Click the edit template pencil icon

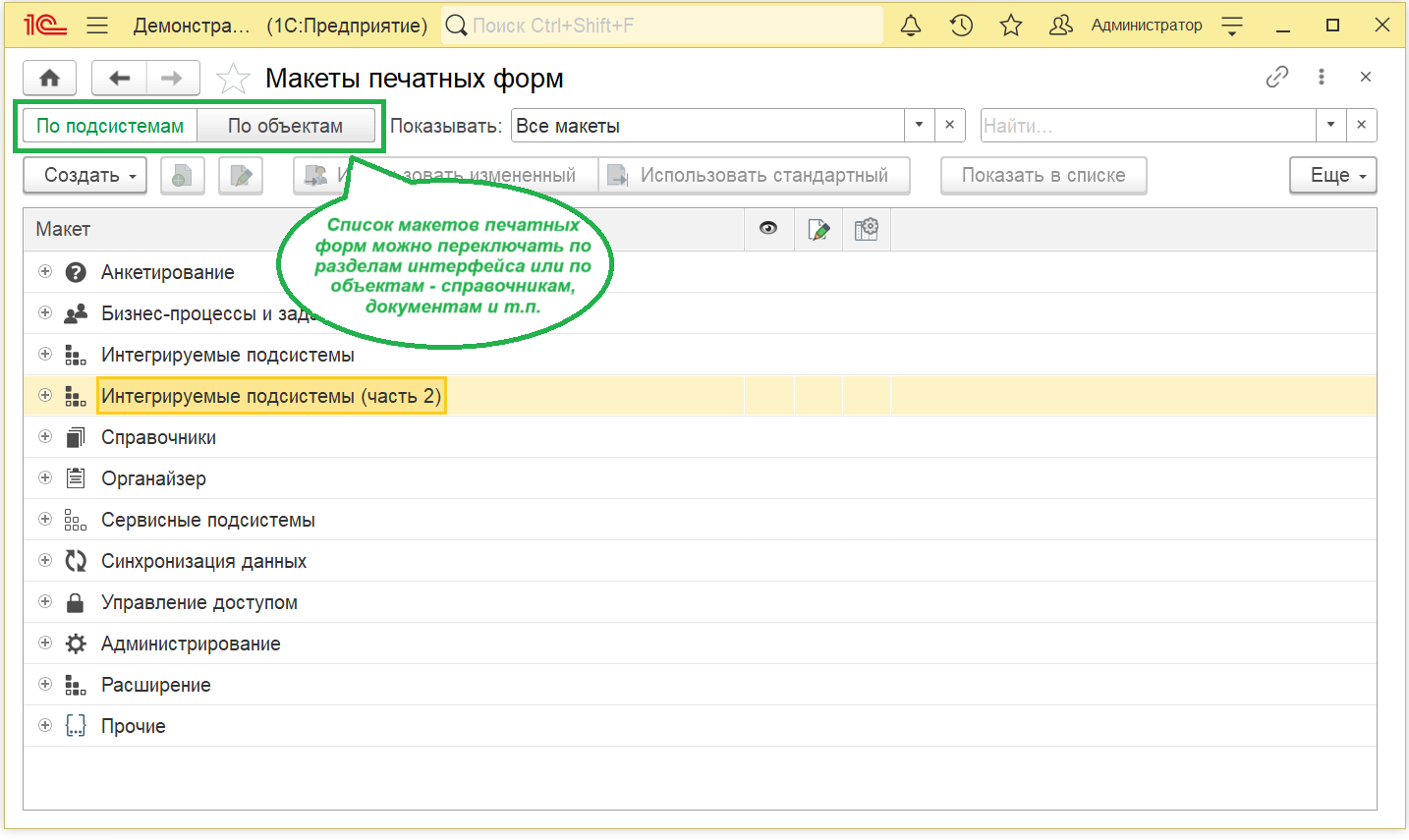click(x=241, y=176)
